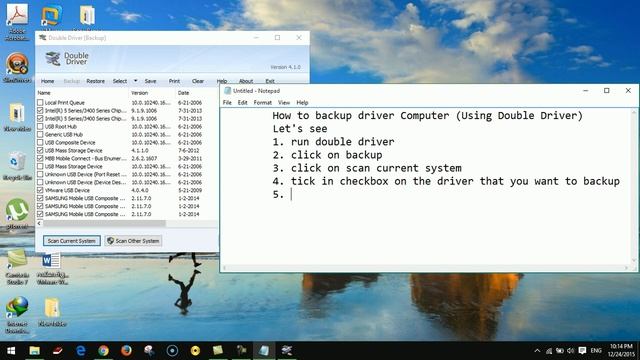Click Save in the Double Driver toolbar

pos(150,81)
